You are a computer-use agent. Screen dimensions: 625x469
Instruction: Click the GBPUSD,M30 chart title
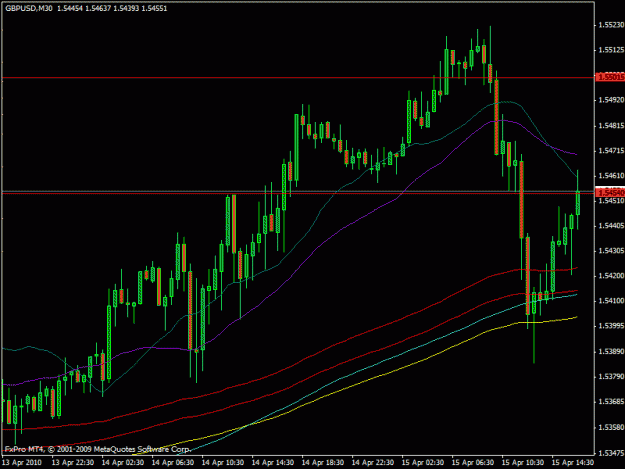point(29,8)
